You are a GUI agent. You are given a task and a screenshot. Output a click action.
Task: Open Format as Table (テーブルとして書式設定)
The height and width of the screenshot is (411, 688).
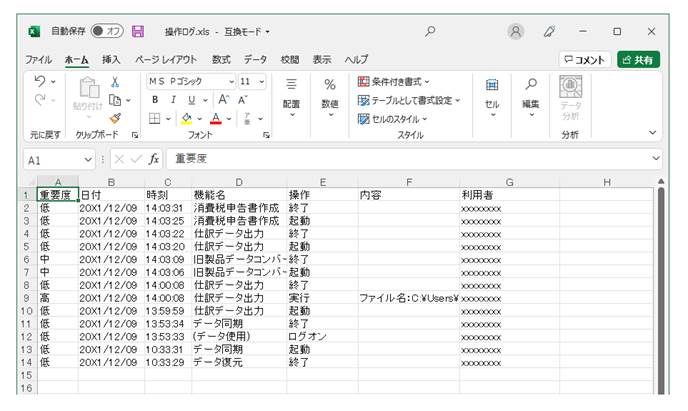click(x=409, y=100)
